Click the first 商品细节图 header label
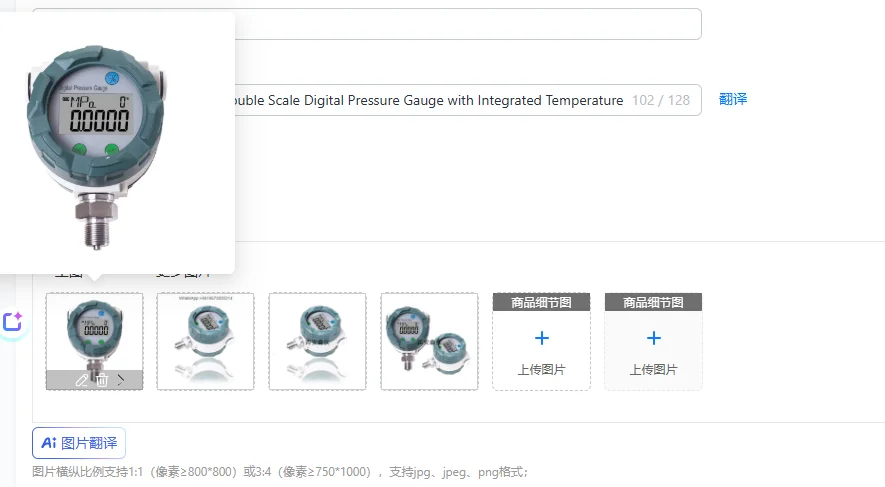The image size is (885, 487). point(542,302)
